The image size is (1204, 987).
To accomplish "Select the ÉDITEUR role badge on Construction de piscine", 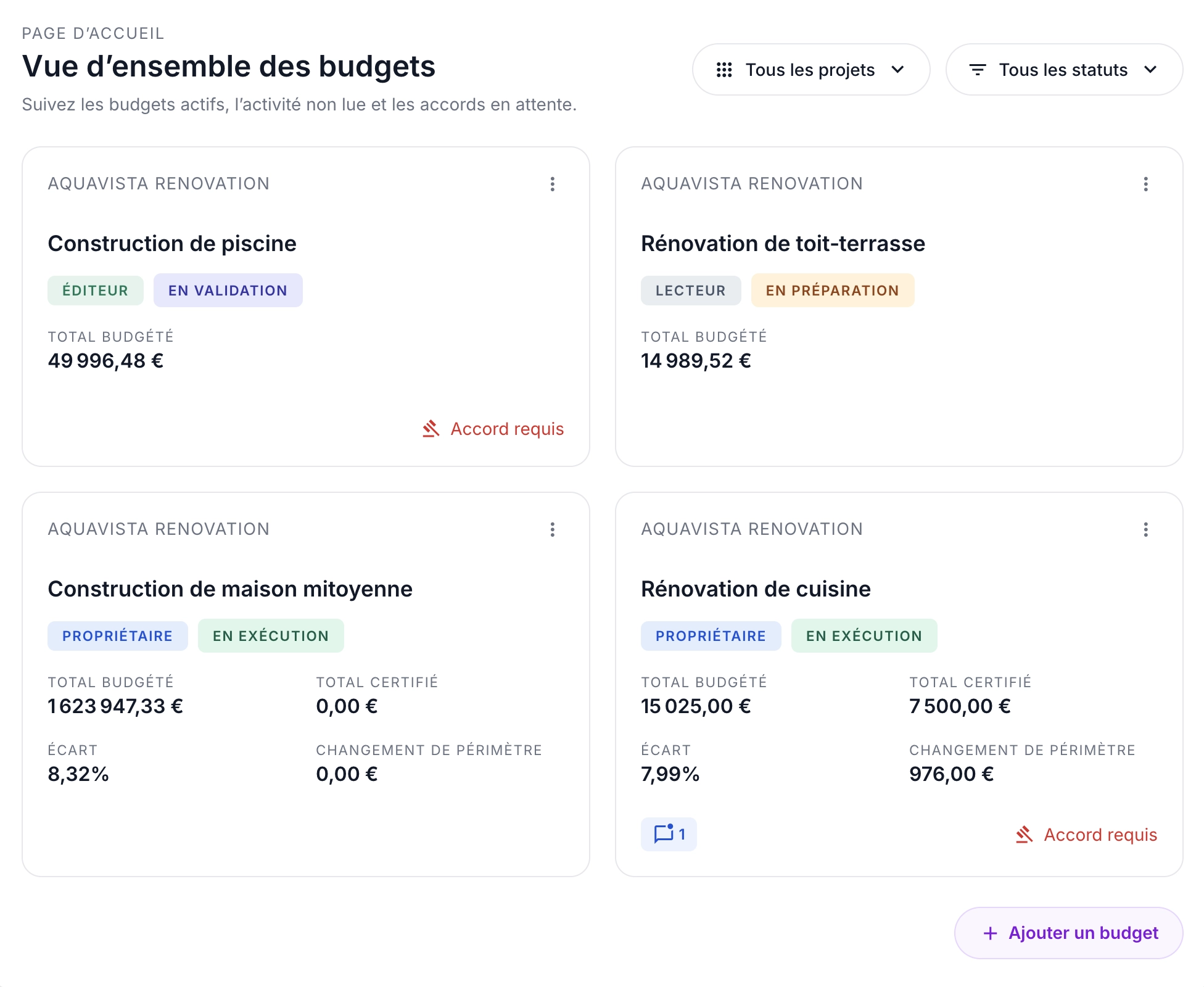I will coord(95,290).
